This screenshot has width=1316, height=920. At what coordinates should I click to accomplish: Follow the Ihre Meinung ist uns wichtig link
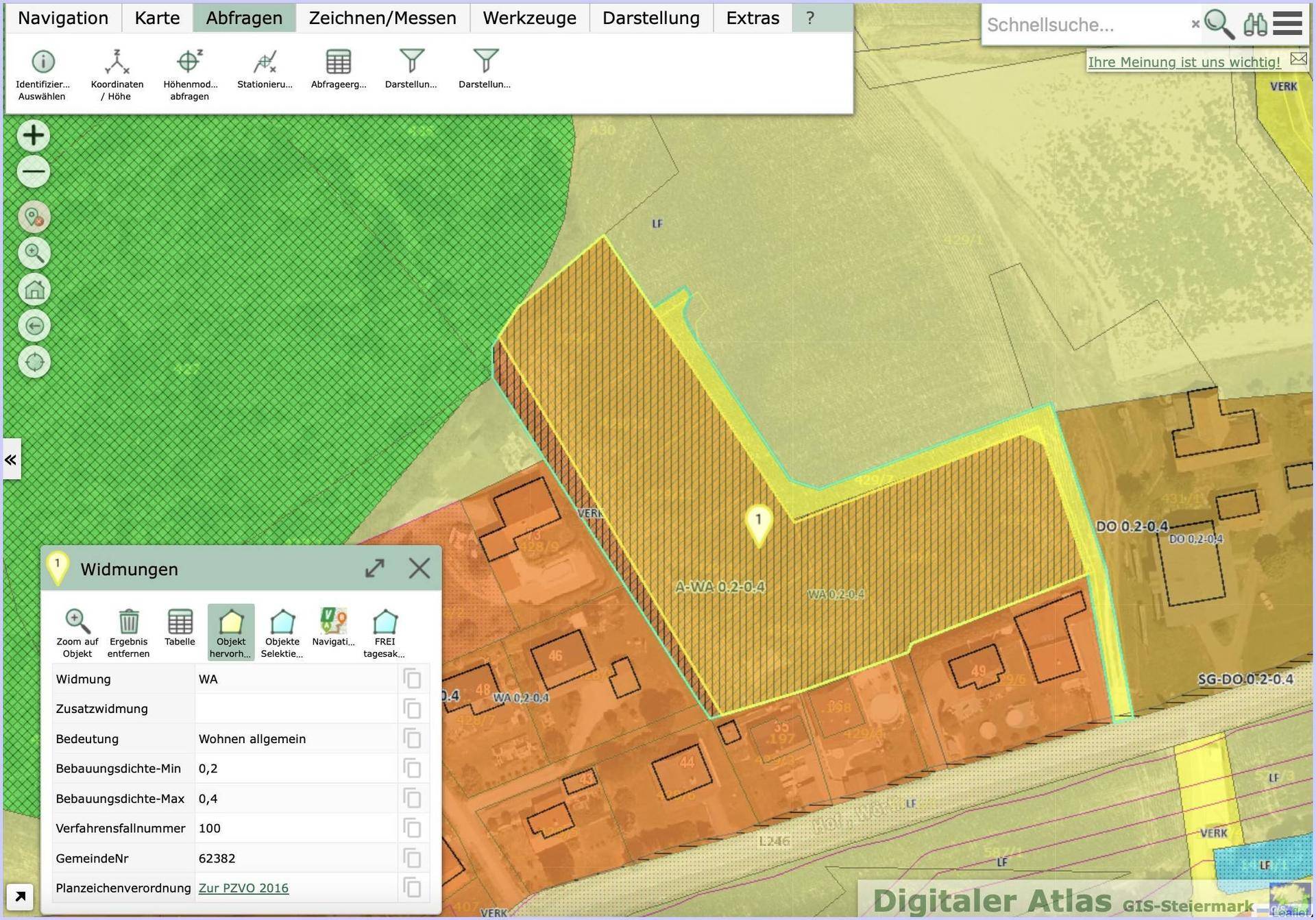point(1184,62)
